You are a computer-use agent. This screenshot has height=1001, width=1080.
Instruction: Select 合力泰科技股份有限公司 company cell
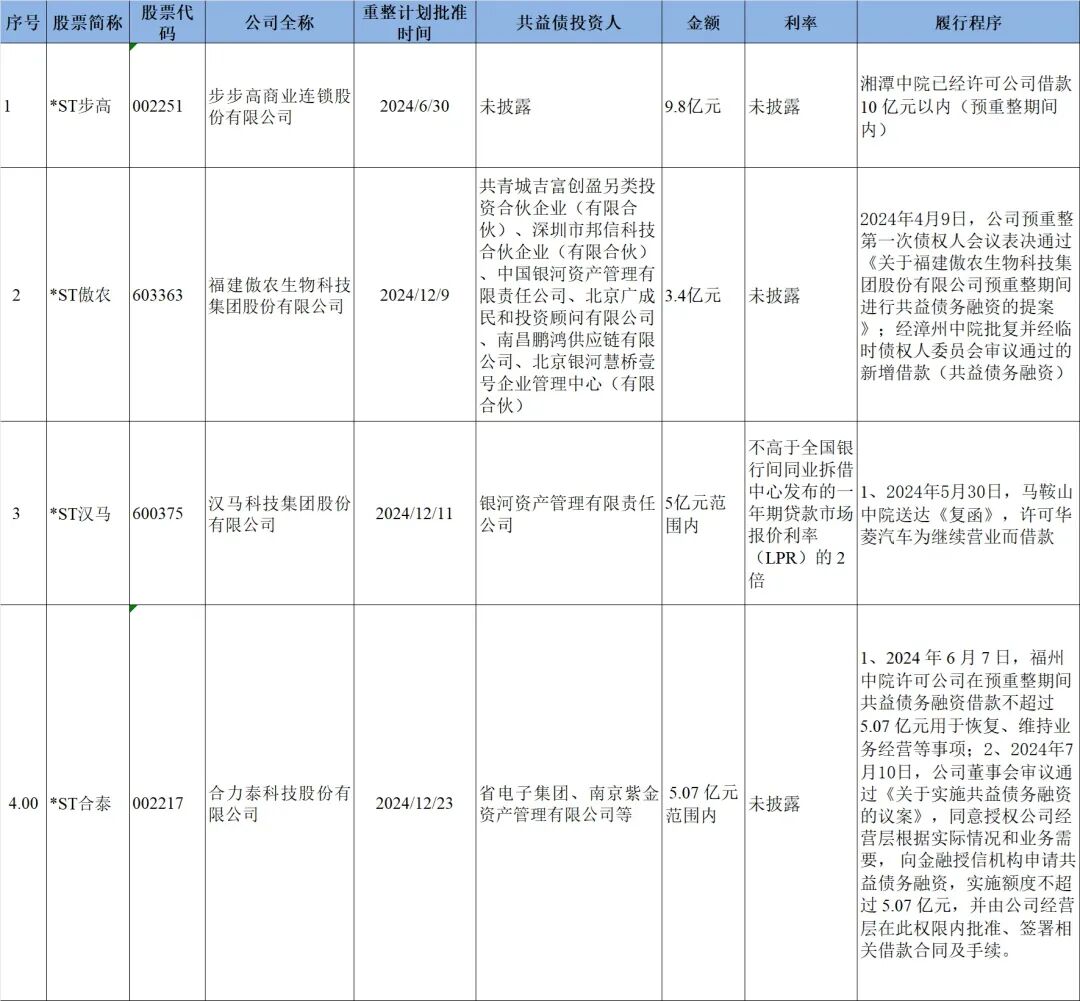pos(280,803)
